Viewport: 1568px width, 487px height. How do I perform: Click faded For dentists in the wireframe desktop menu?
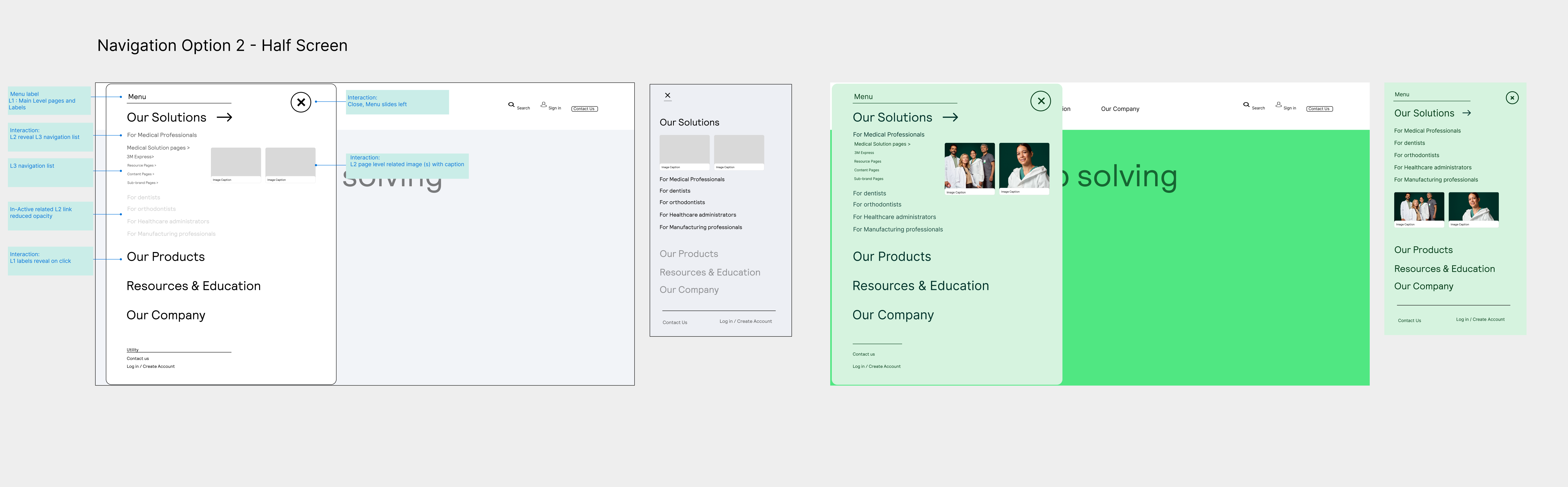pos(144,197)
